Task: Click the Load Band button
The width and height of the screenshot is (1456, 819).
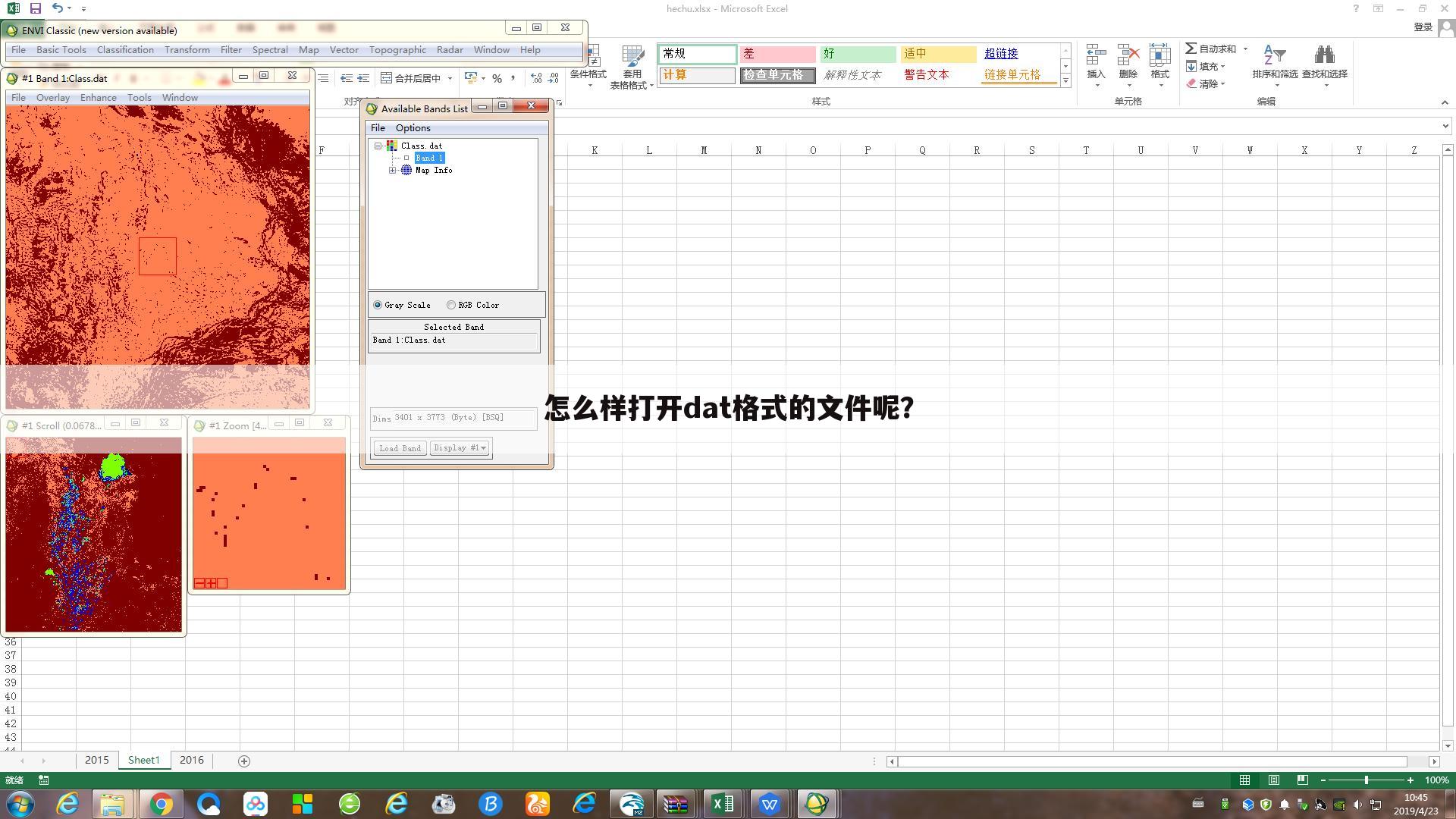Action: [400, 448]
